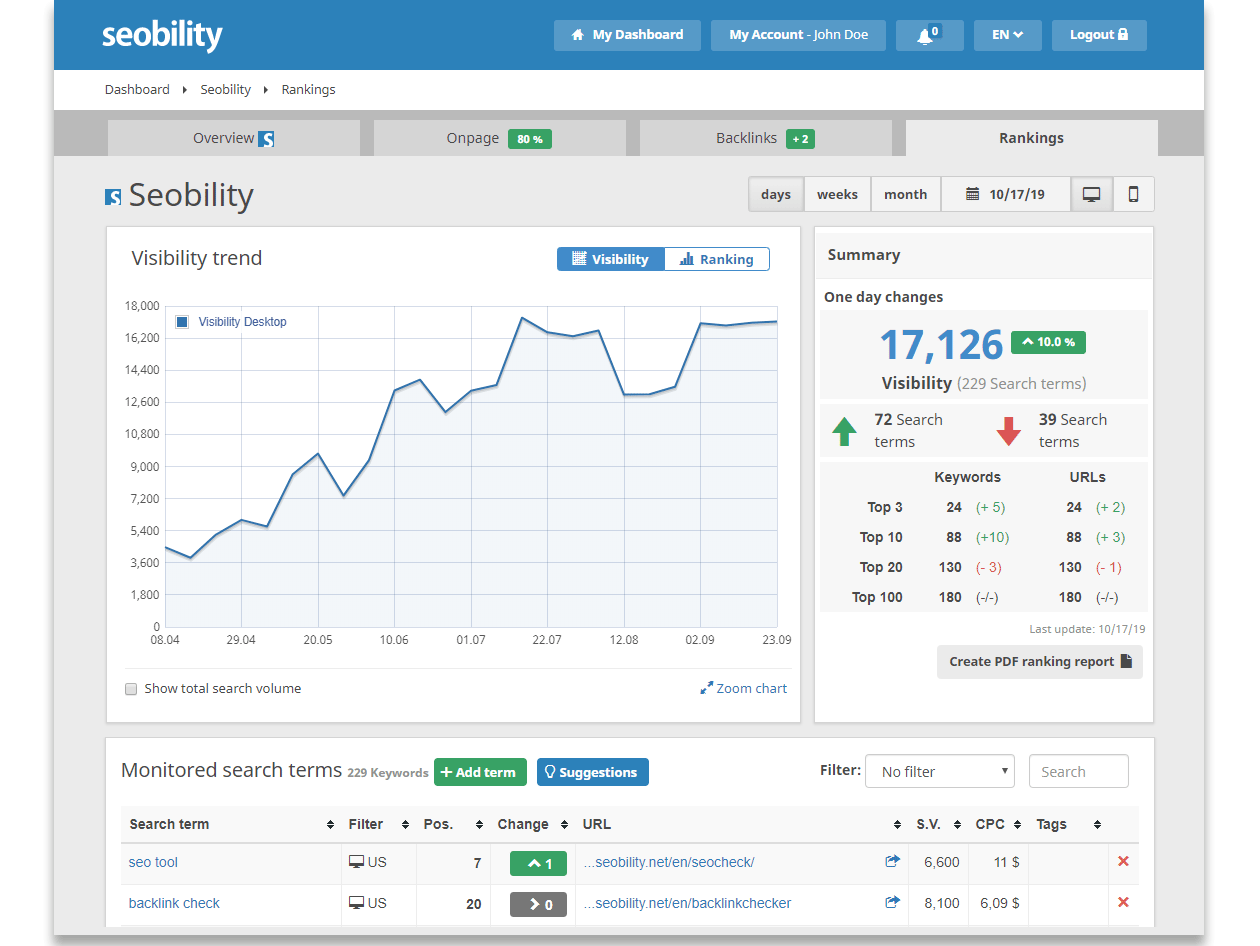Open keyword Suggestions
The width and height of the screenshot is (1260, 946).
pos(593,772)
